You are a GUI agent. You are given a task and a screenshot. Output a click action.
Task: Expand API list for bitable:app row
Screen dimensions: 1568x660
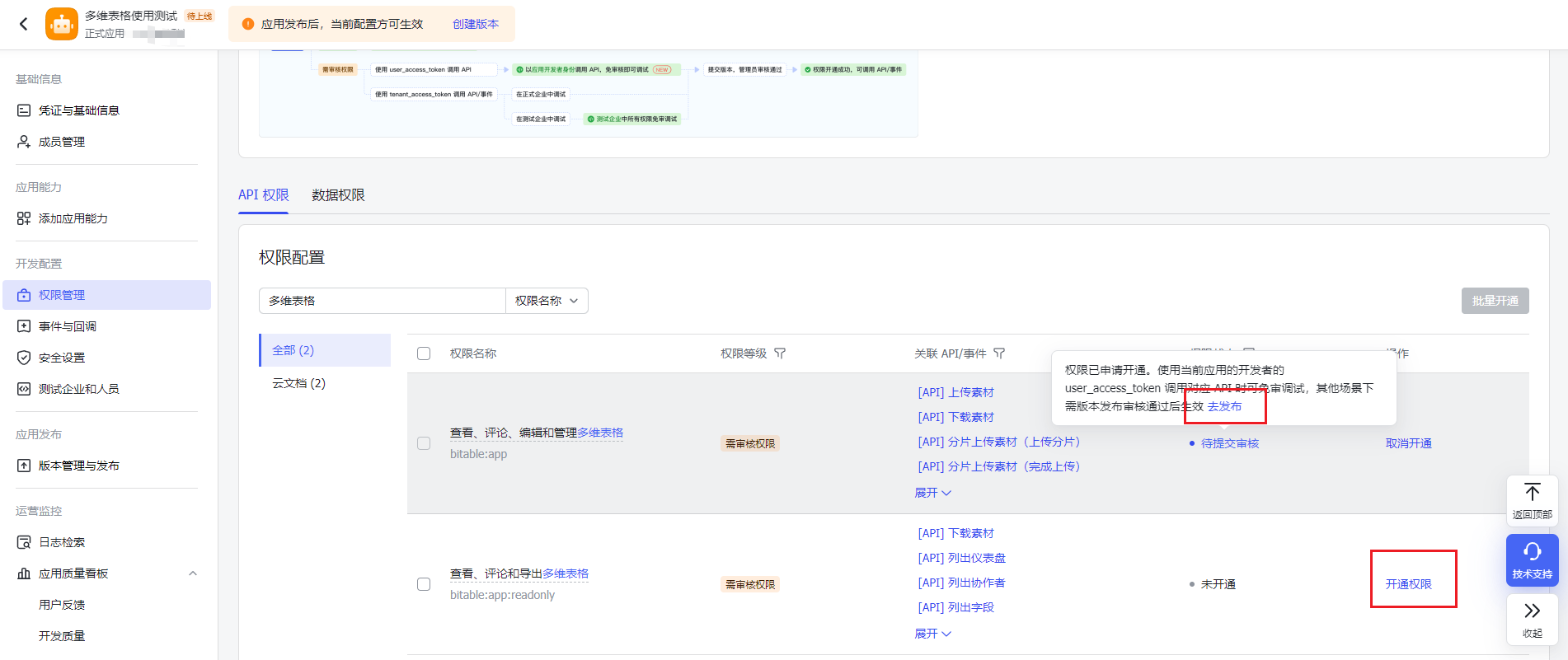click(932, 493)
